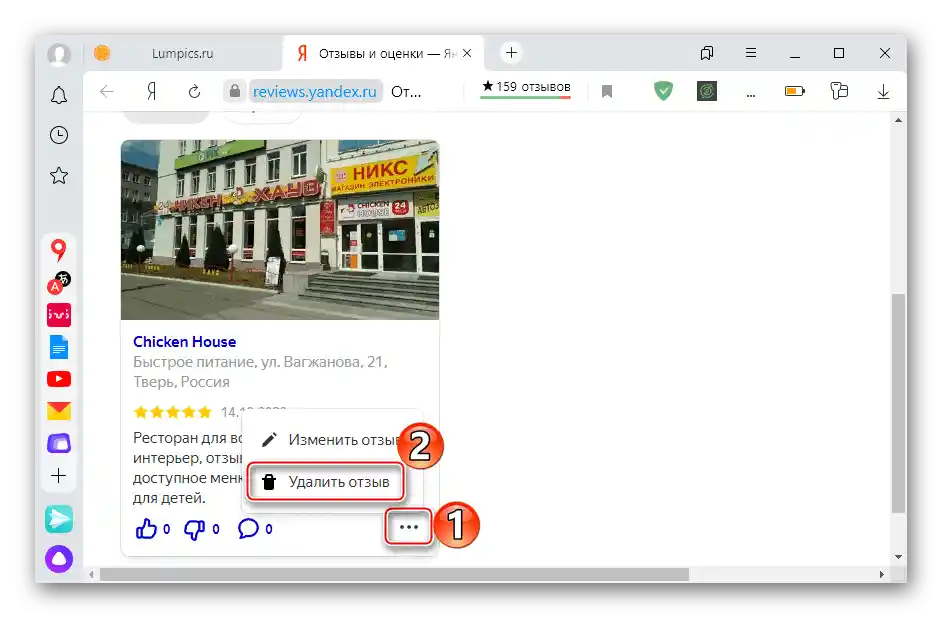Bookmark this page with the flag icon
The width and height of the screenshot is (942, 625).
607,91
